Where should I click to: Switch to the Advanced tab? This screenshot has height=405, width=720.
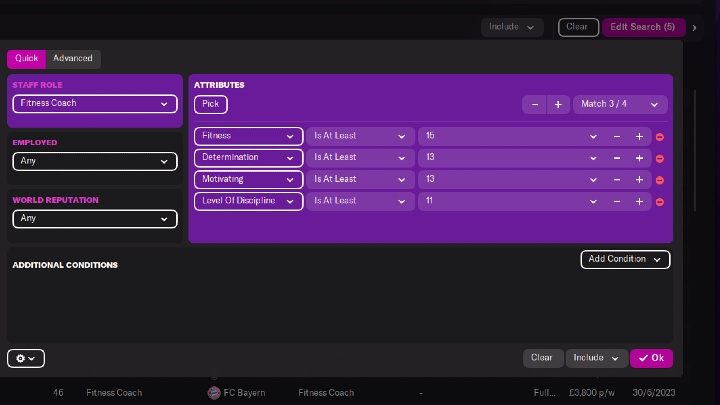point(73,59)
